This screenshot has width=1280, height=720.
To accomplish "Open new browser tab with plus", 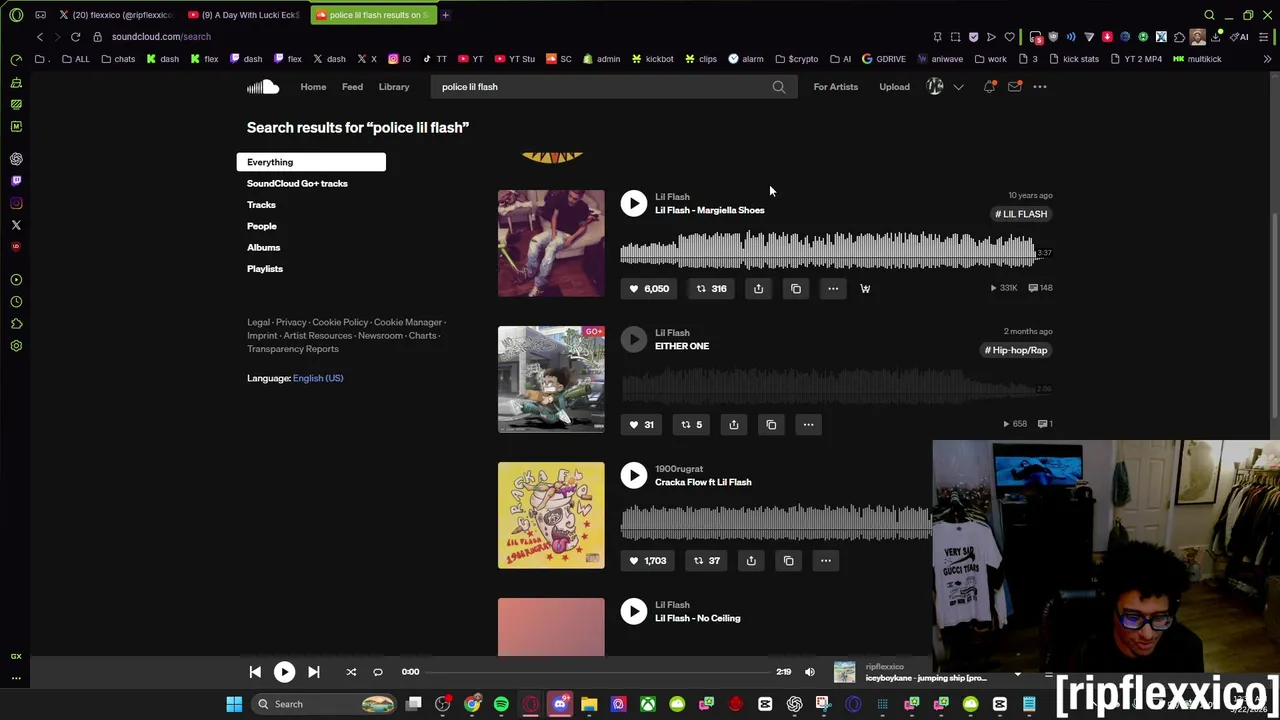I will [445, 15].
